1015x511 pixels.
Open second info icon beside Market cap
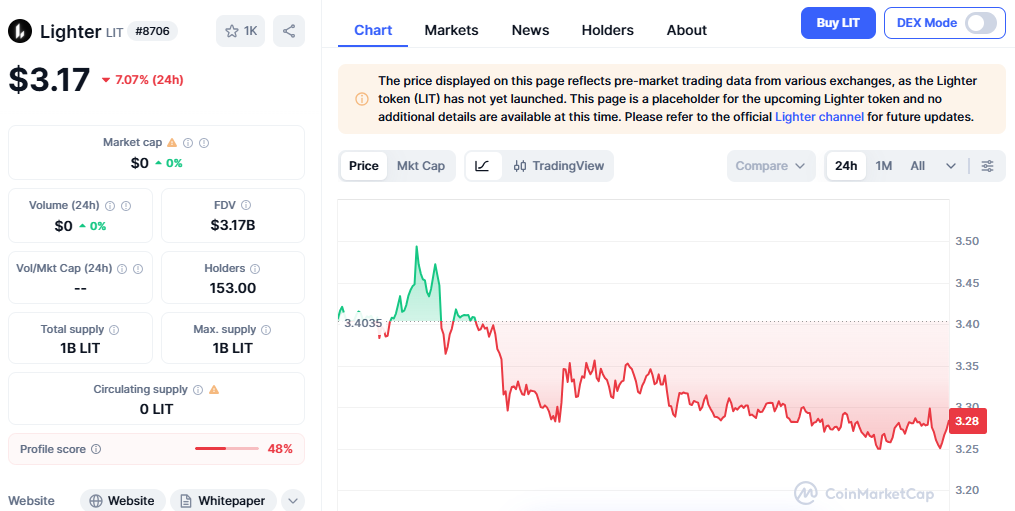pos(204,142)
